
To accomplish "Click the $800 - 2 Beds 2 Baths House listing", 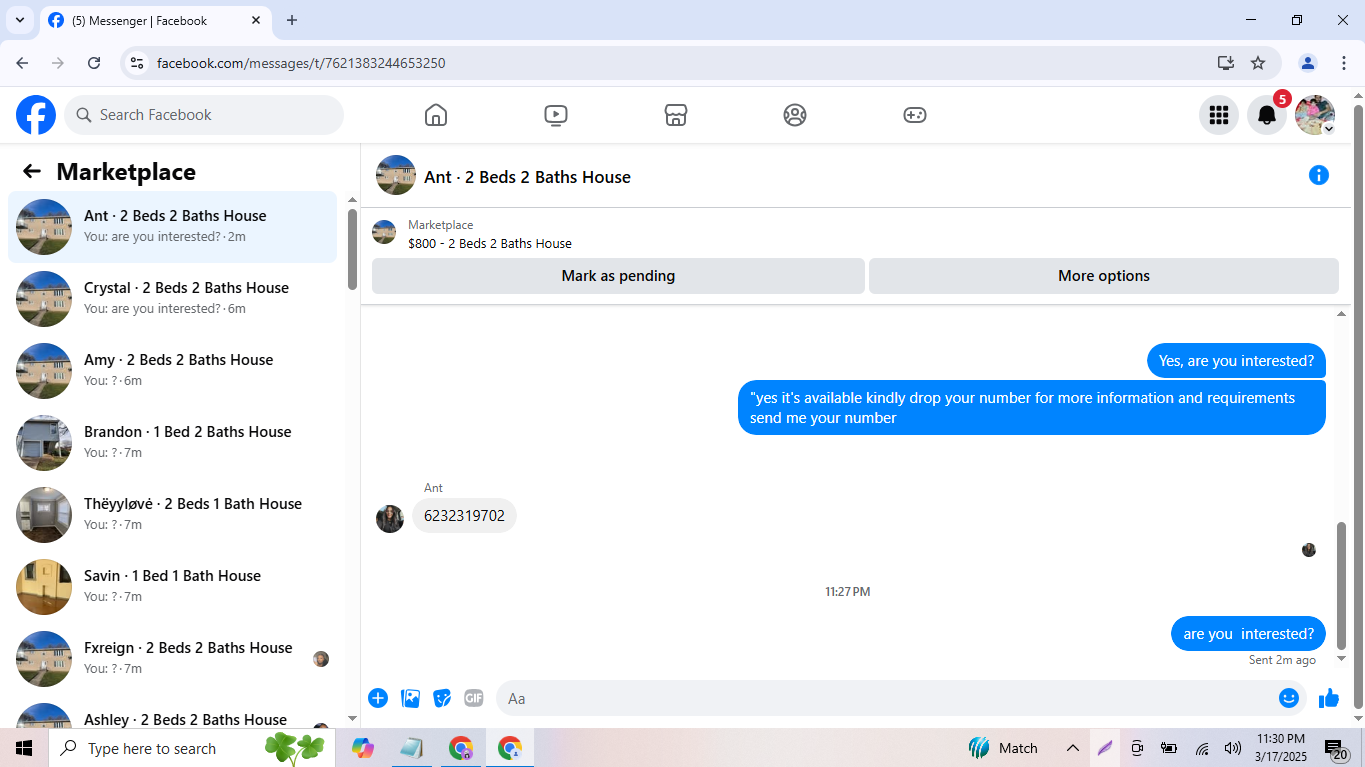I will [490, 243].
